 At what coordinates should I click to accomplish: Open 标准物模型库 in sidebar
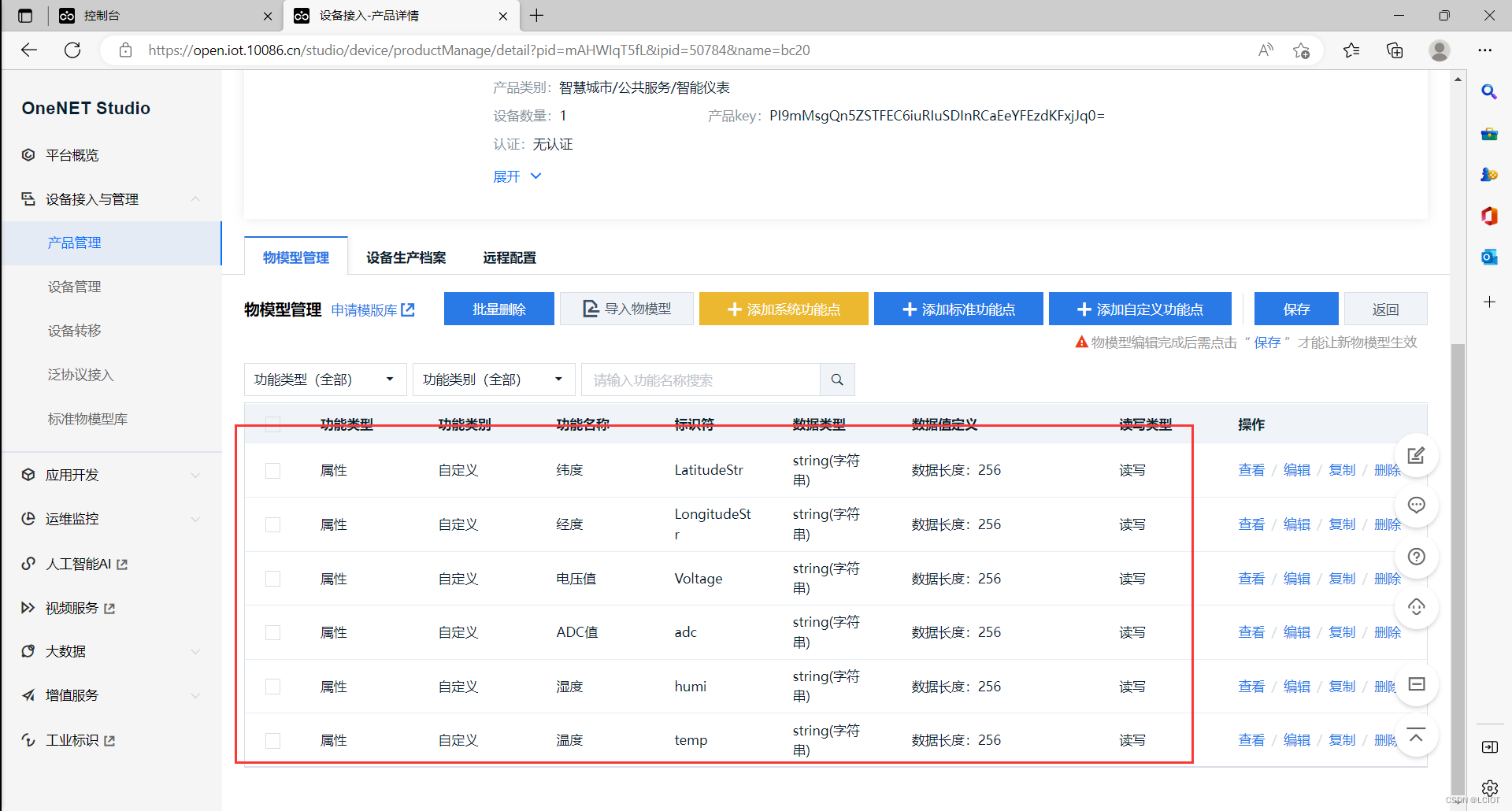click(87, 419)
